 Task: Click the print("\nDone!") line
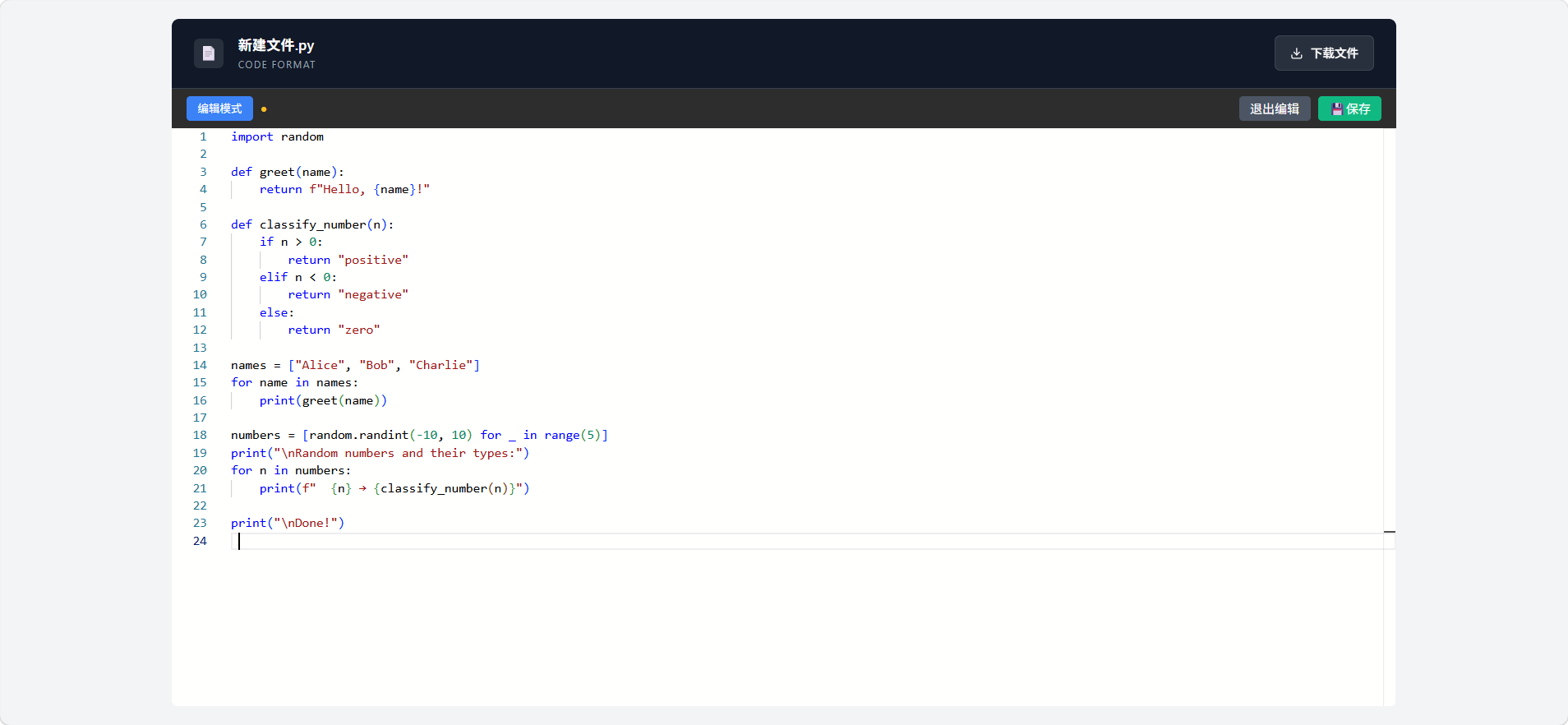click(288, 523)
